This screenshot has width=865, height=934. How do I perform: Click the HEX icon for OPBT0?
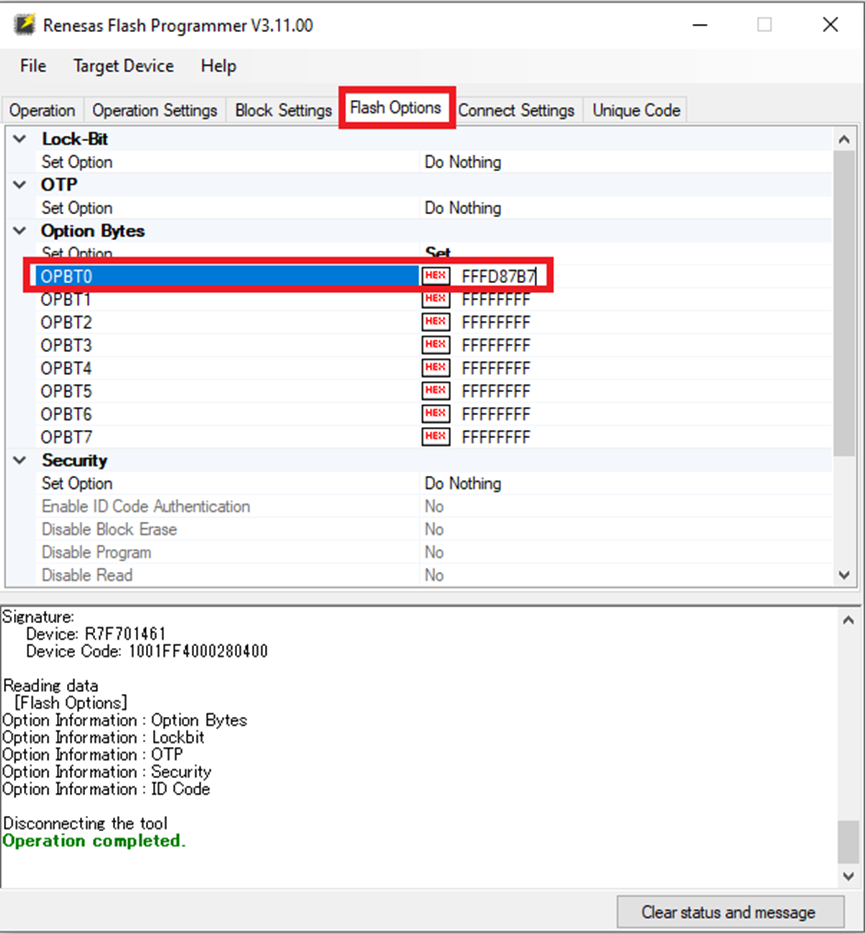(x=435, y=276)
